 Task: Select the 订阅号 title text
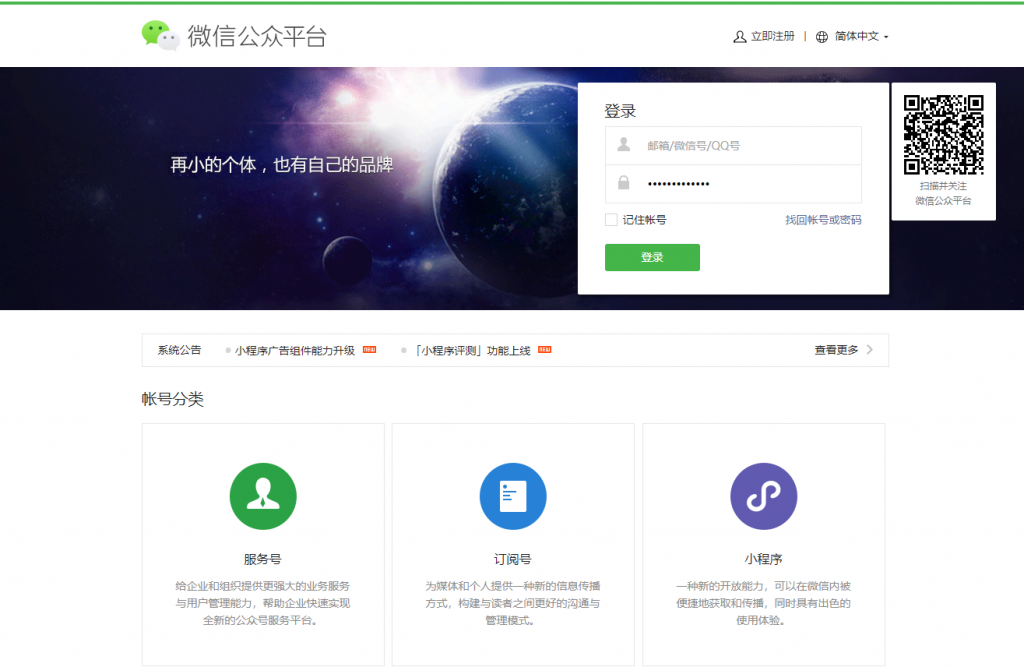pyautogui.click(x=513, y=559)
